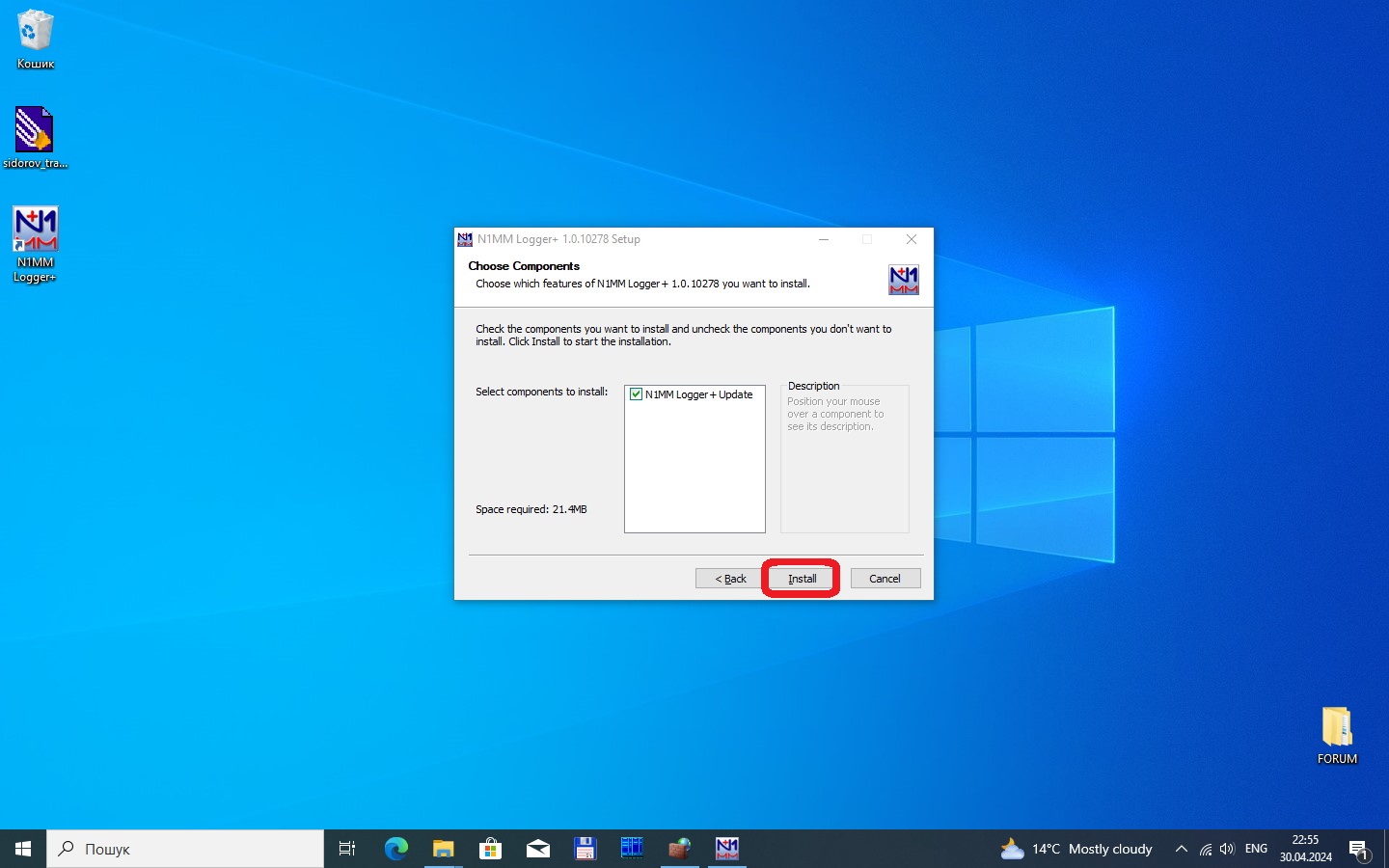Open the clock and calendar showing 22:55
The height and width of the screenshot is (868, 1389).
tap(1305, 849)
